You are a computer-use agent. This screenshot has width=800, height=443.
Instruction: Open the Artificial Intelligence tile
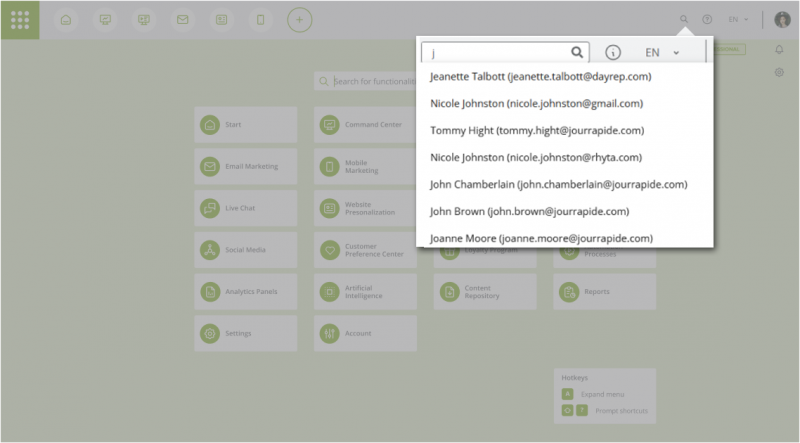point(365,292)
